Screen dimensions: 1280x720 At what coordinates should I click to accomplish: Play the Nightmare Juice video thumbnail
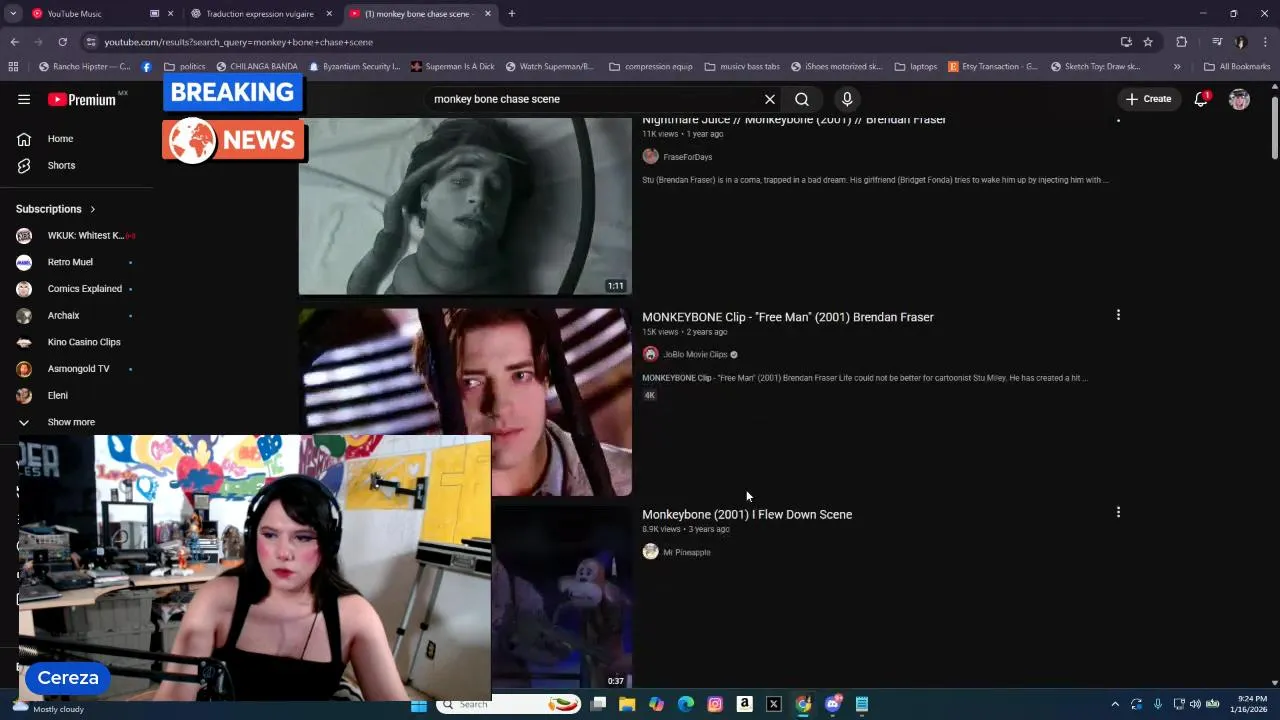point(465,206)
